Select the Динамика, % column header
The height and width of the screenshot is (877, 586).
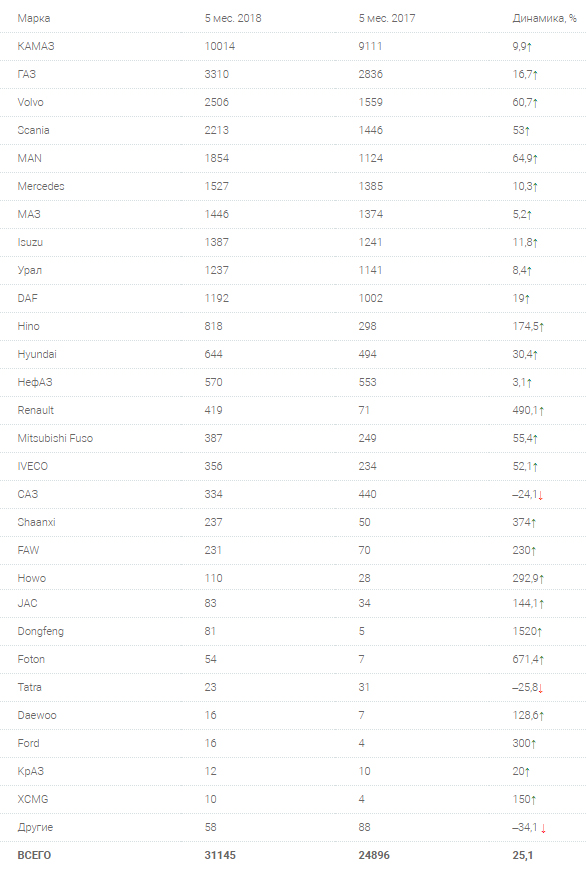pos(545,18)
